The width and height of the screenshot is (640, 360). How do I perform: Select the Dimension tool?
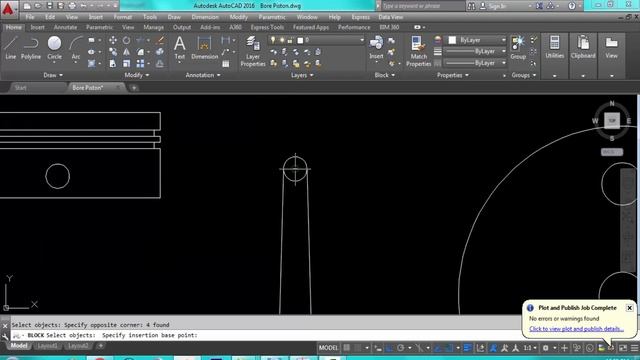[x=204, y=48]
